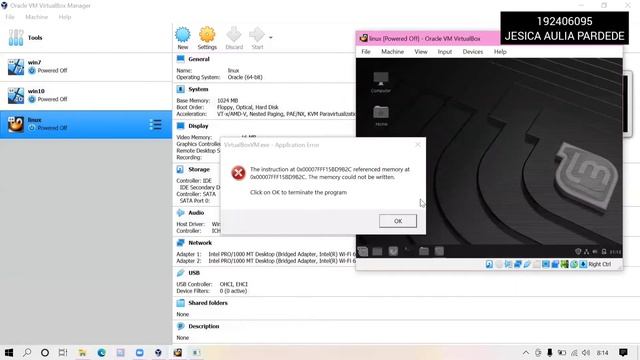Viewport: 640px width, 360px height.
Task: Click the Discard toolbar icon
Action: pyautogui.click(x=234, y=38)
